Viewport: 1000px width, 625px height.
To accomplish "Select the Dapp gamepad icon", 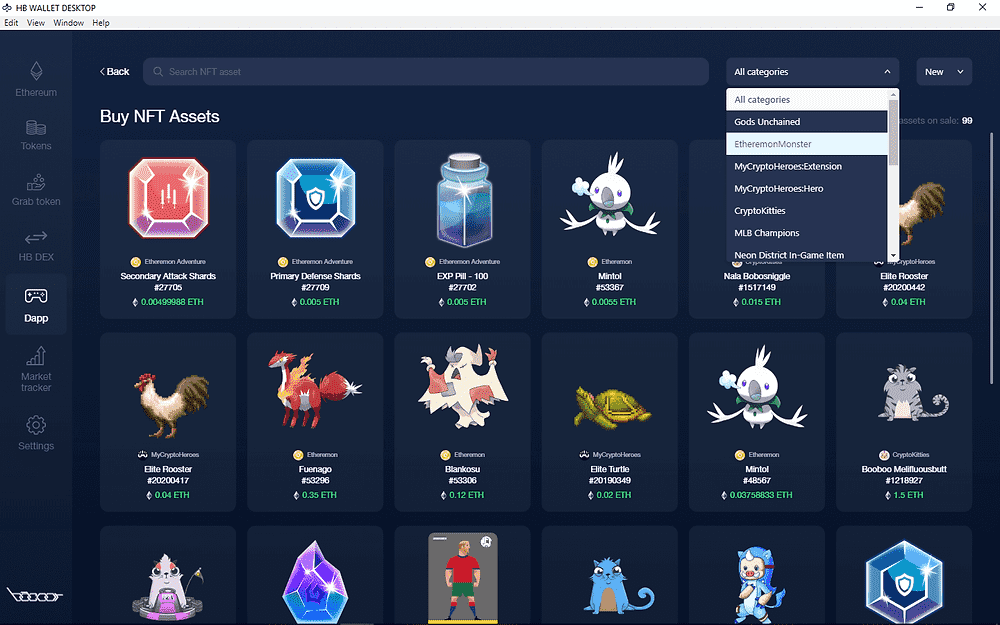I will (x=36, y=296).
